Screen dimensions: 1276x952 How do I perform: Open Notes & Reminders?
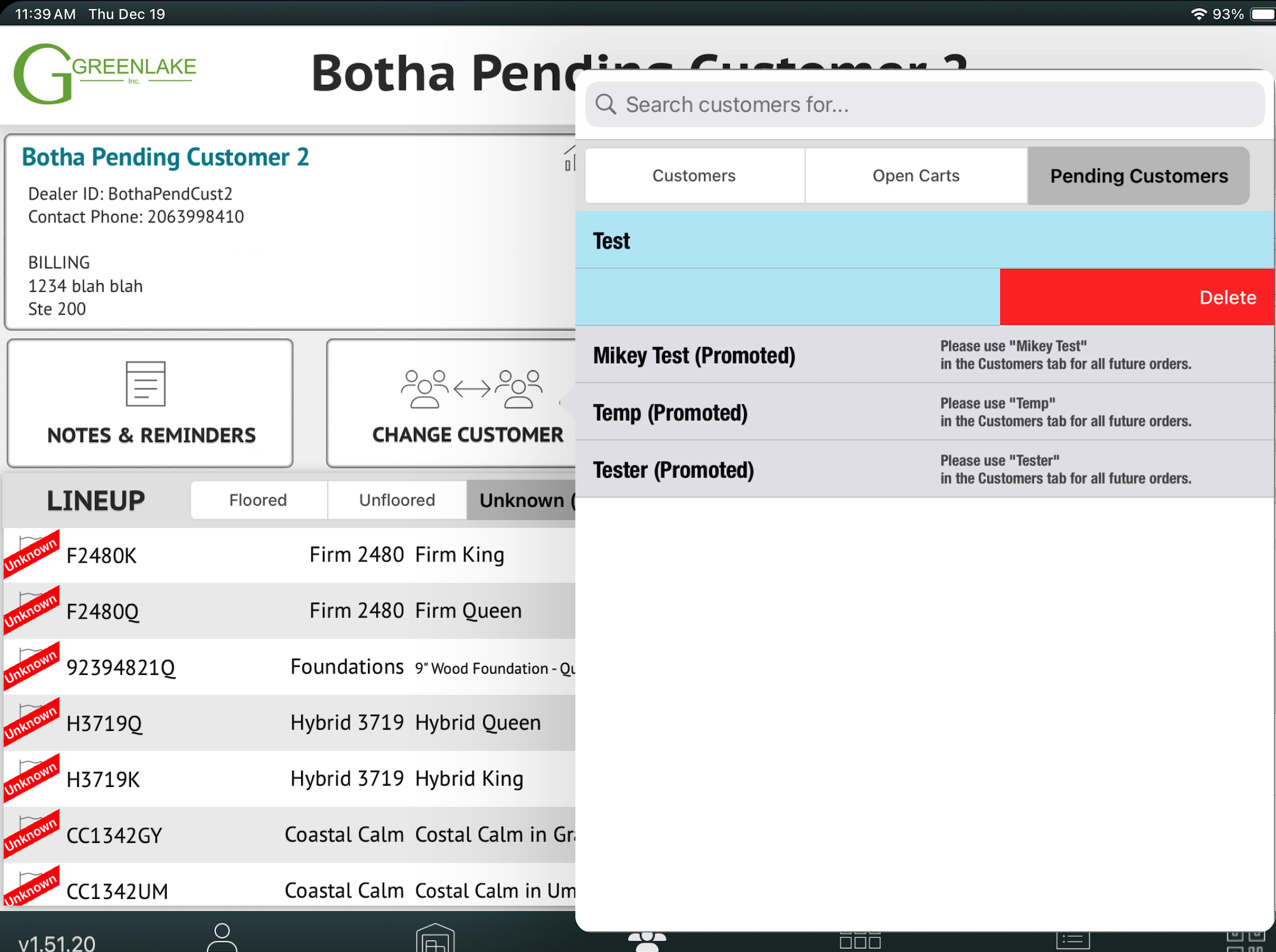pos(150,403)
